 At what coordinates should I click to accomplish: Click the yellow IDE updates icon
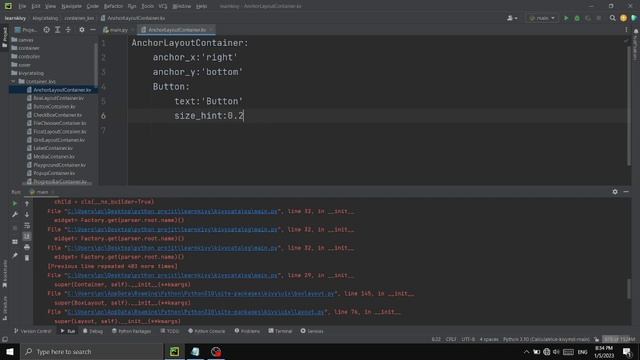click(x=623, y=18)
